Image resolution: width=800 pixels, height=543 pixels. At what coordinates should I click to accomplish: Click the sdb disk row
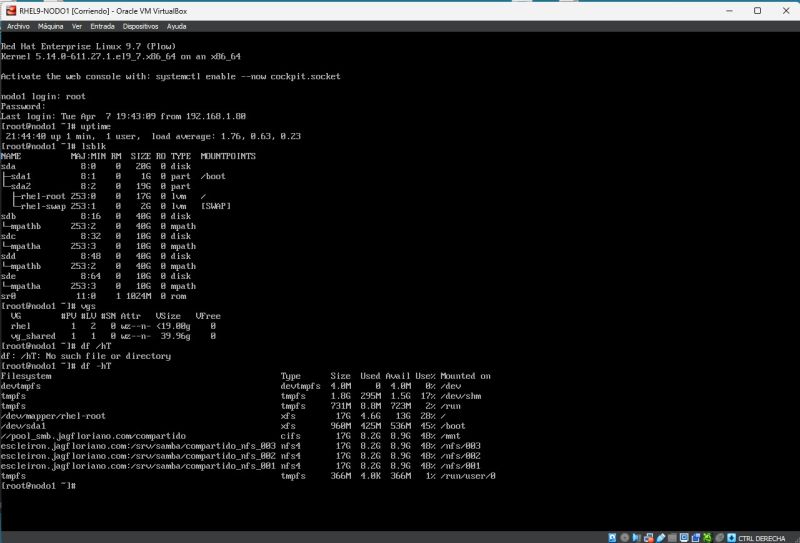tap(96, 216)
